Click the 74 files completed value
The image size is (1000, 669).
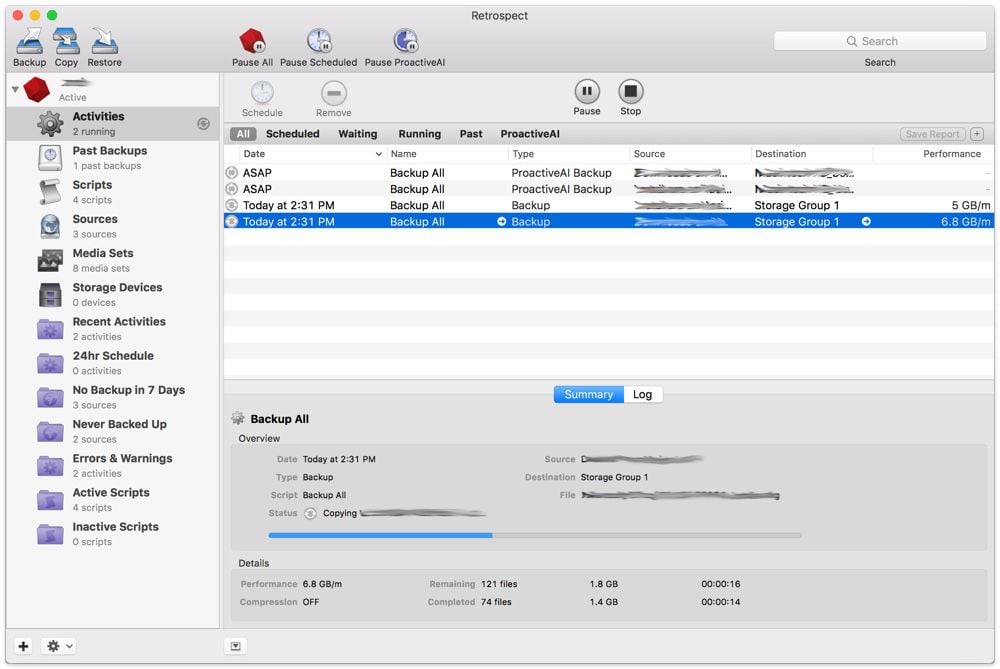pyautogui.click(x=496, y=601)
